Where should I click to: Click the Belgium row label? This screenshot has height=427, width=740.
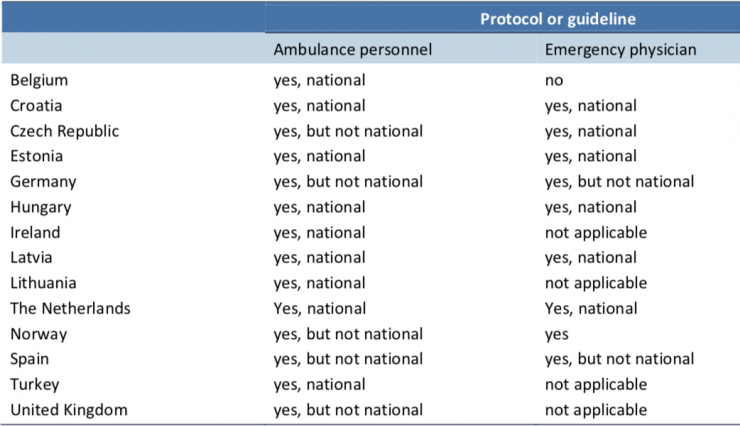click(x=40, y=80)
